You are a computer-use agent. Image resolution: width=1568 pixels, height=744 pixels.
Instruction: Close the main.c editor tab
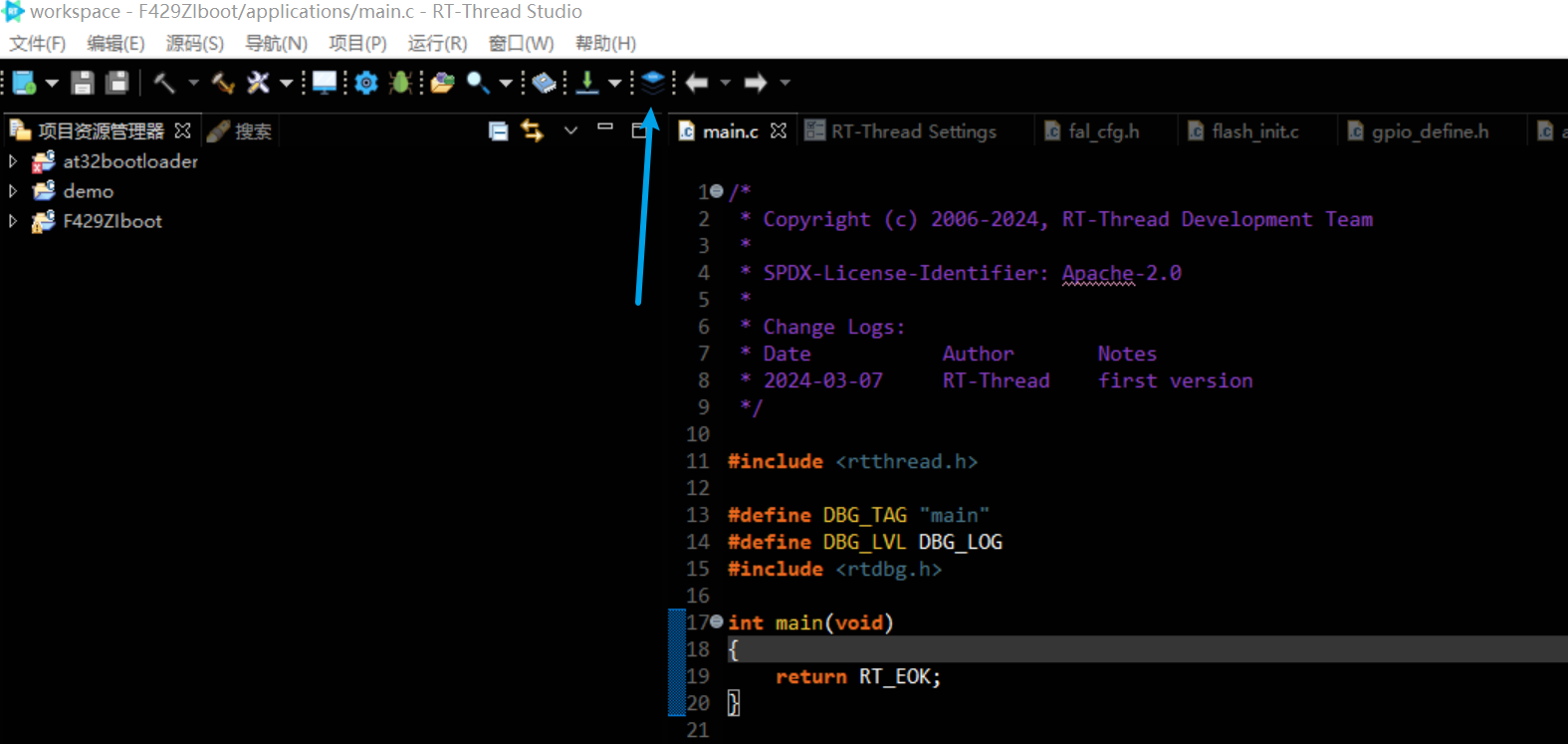[x=779, y=130]
